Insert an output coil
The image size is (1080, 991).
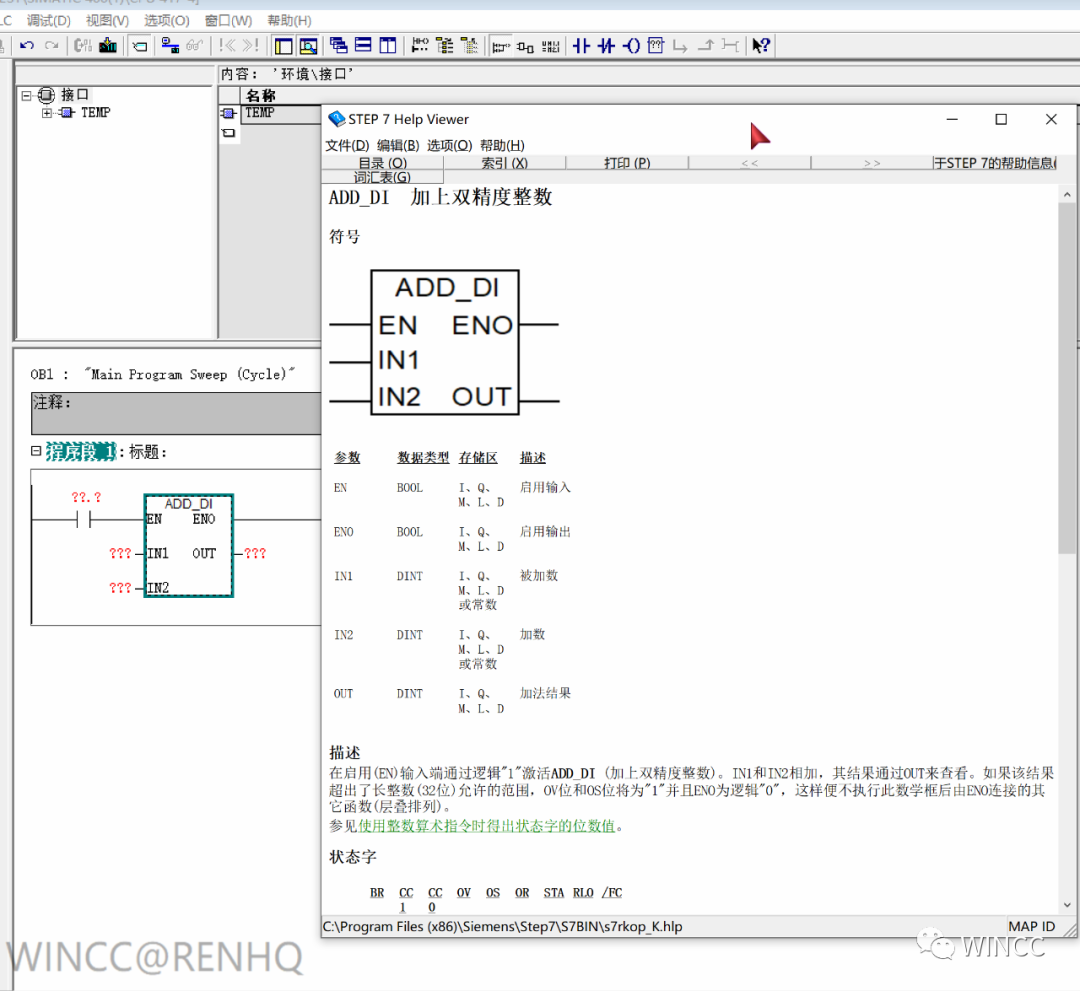[631, 45]
